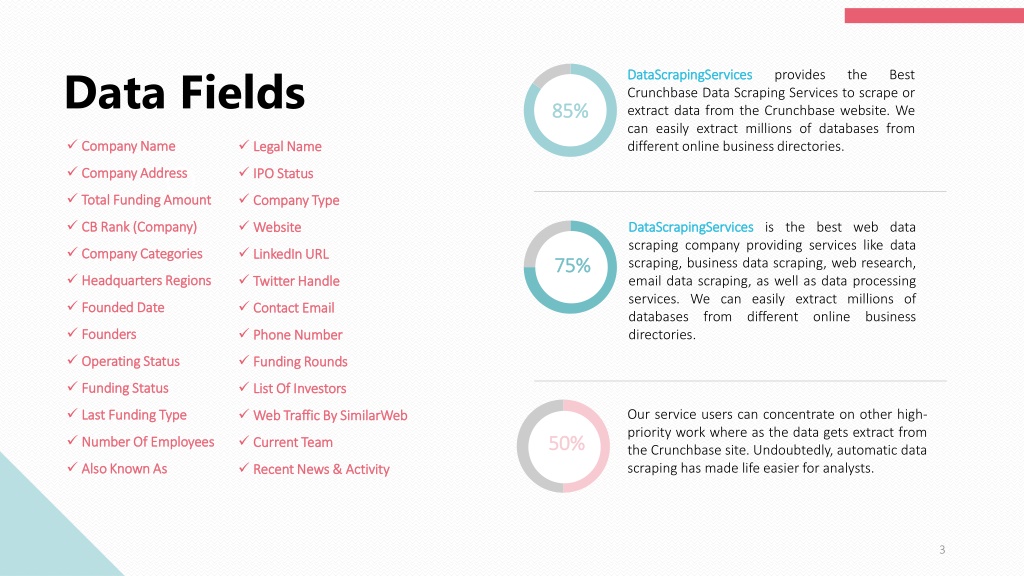
Task: Open the first DataScrapingServices link
Action: (690, 74)
